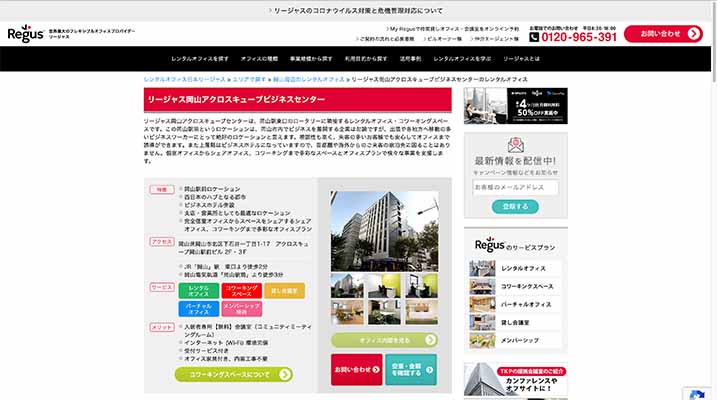Open the ビルオーナー様 header link

442,39
